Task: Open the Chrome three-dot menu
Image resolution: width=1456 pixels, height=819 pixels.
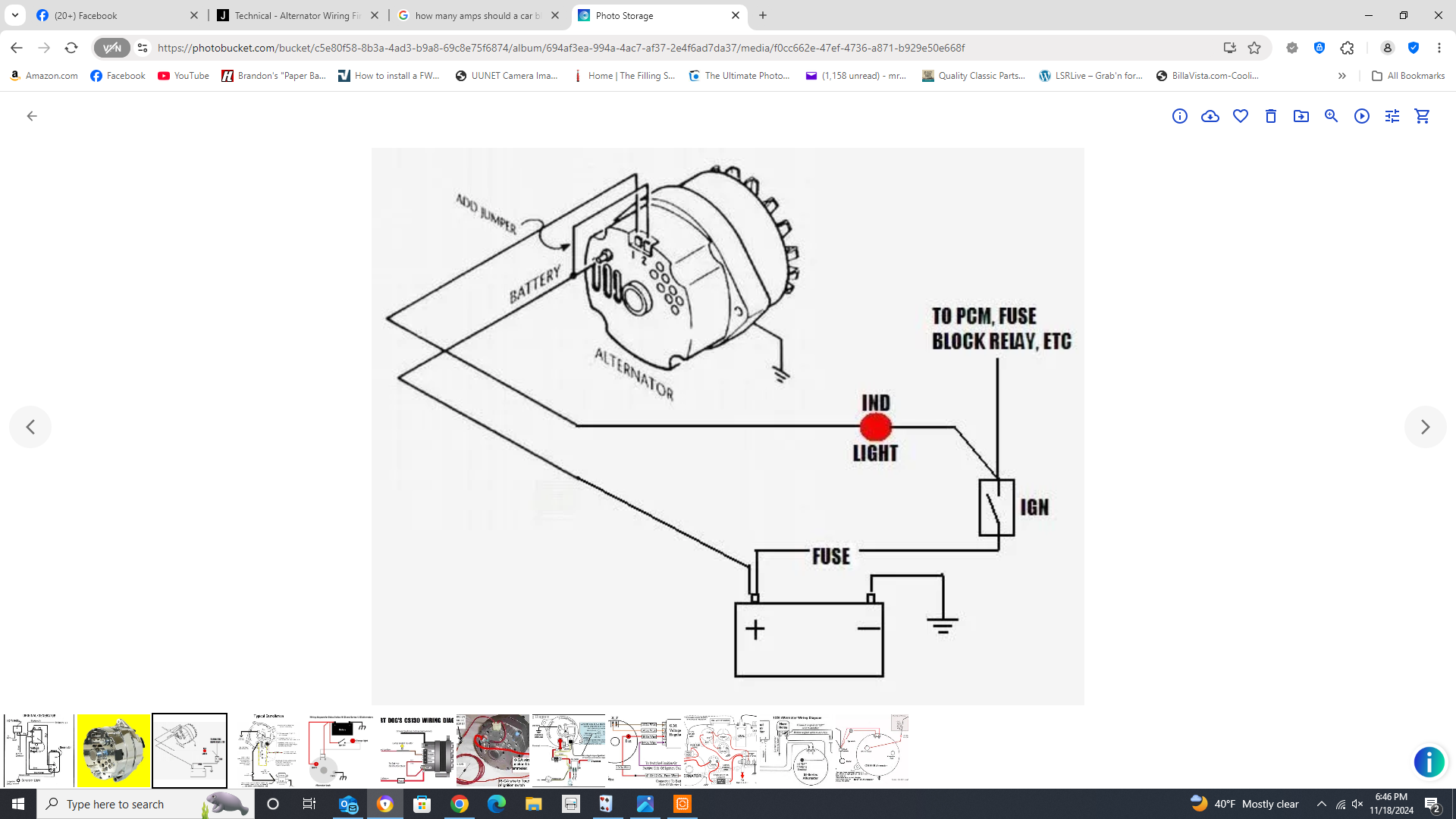Action: tap(1439, 48)
